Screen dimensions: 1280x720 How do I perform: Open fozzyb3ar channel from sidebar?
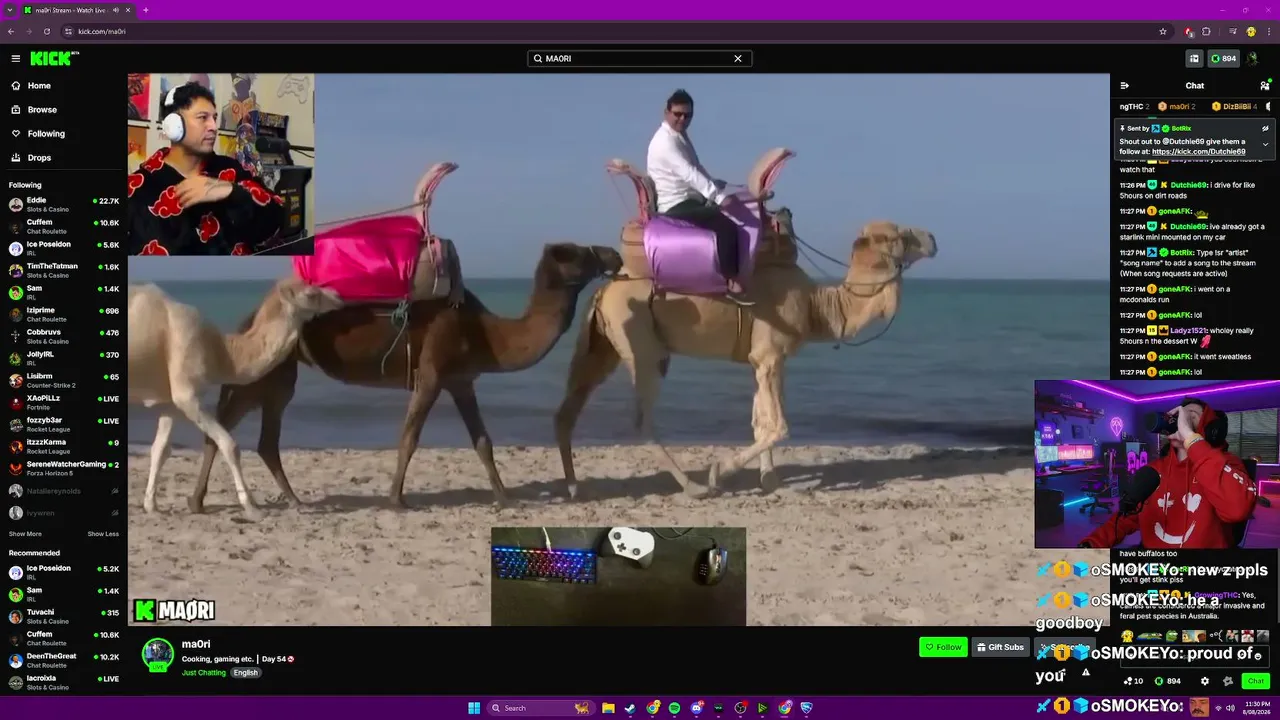(x=64, y=424)
